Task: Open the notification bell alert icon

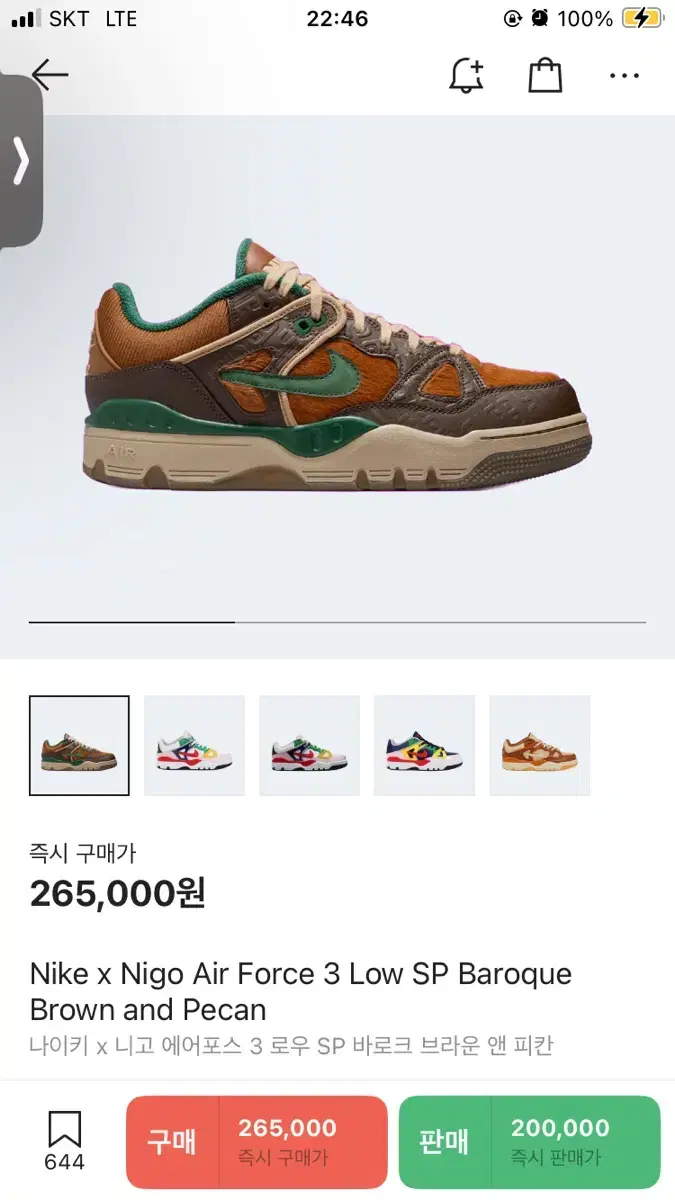Action: pos(467,76)
